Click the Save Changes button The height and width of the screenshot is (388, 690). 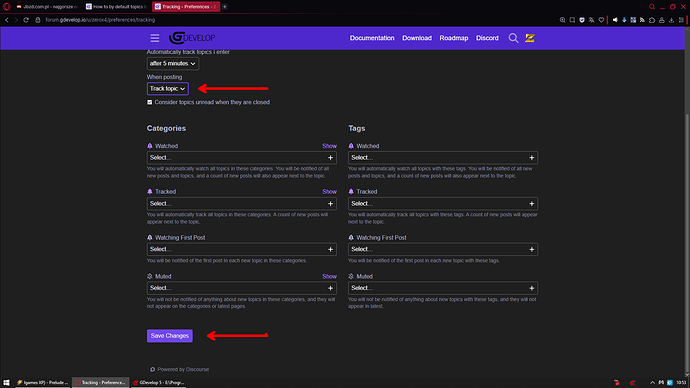coord(169,336)
